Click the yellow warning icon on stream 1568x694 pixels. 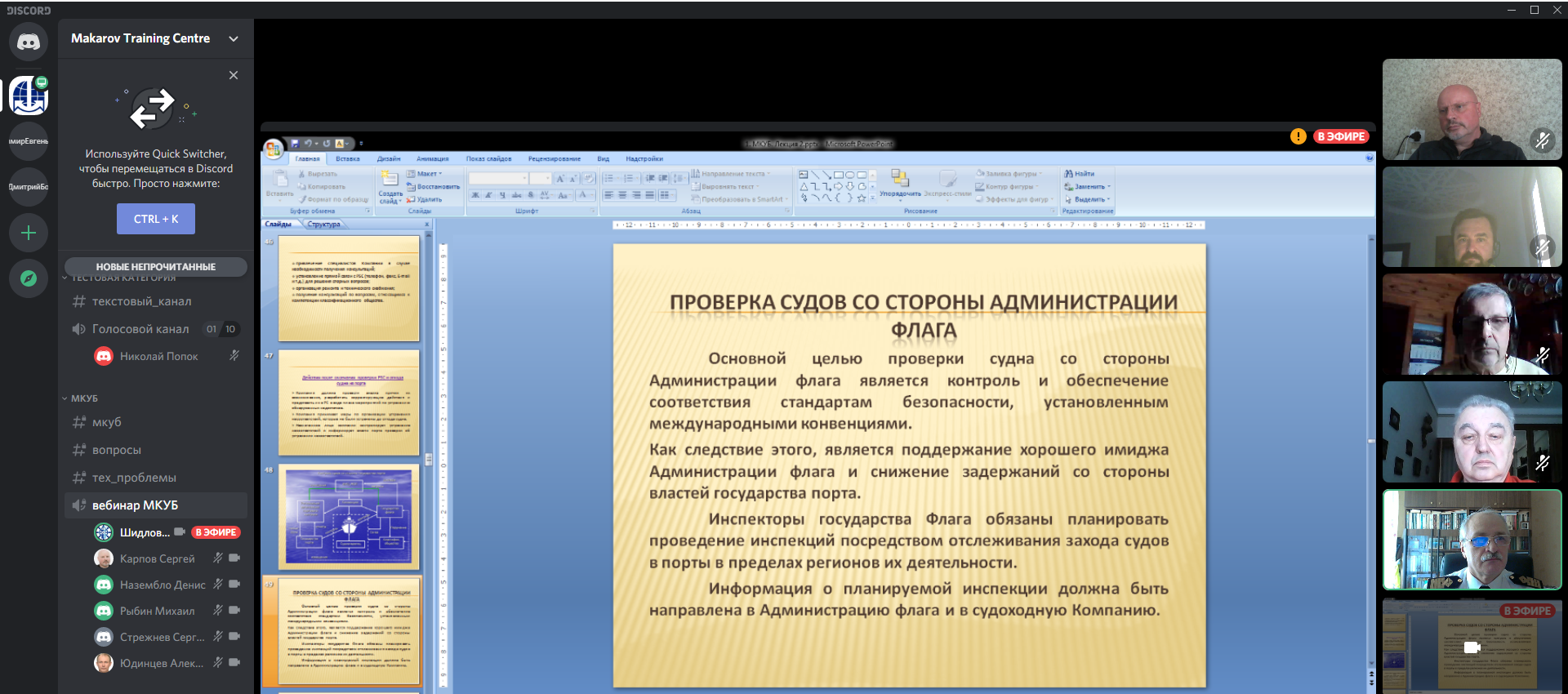1298,136
